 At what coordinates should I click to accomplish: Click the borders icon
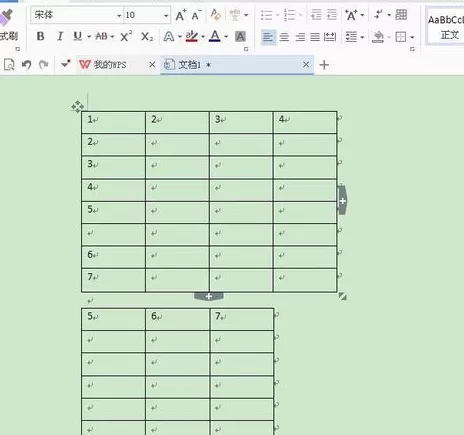401,37
